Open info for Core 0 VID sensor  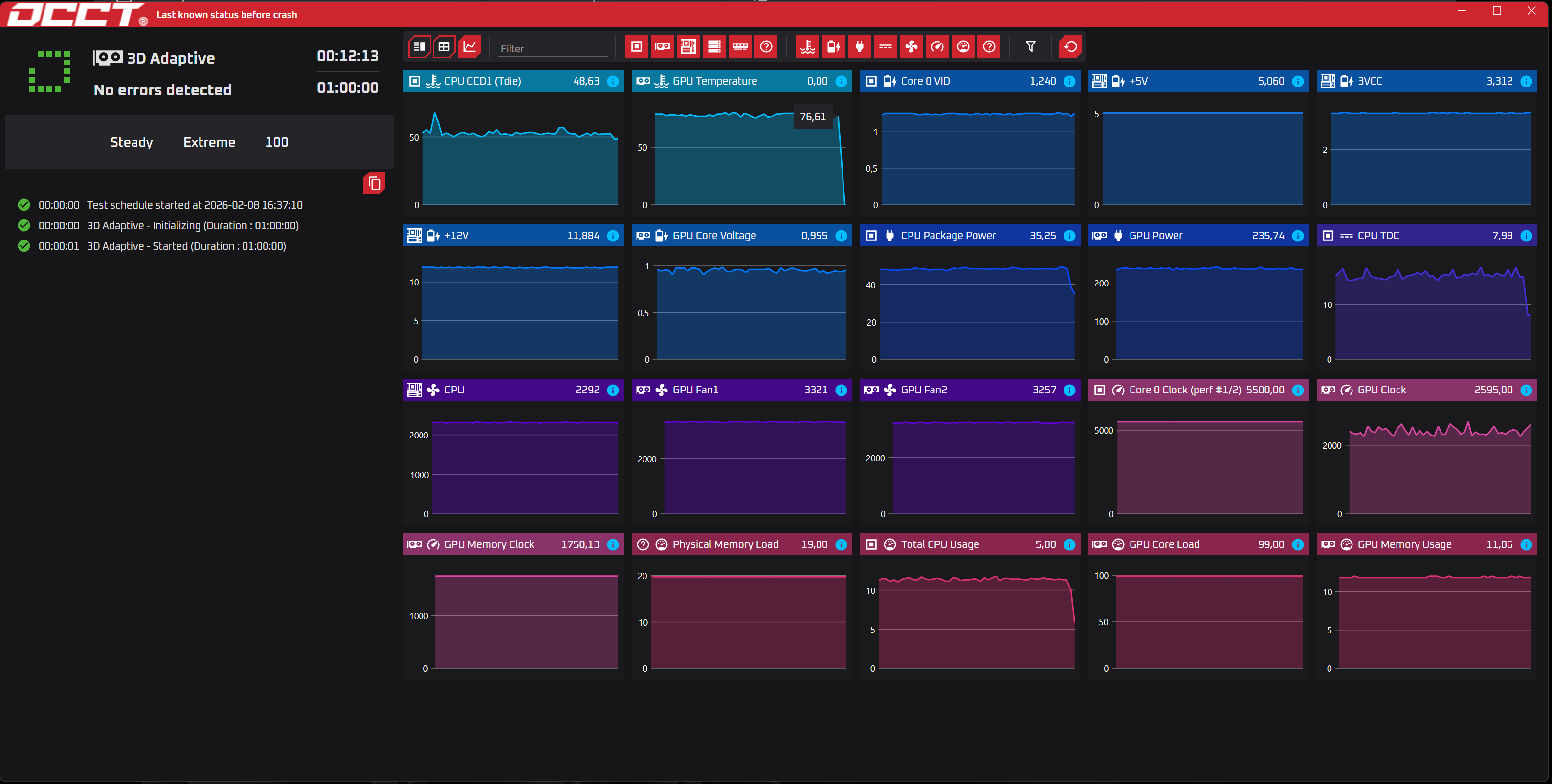coord(1069,81)
